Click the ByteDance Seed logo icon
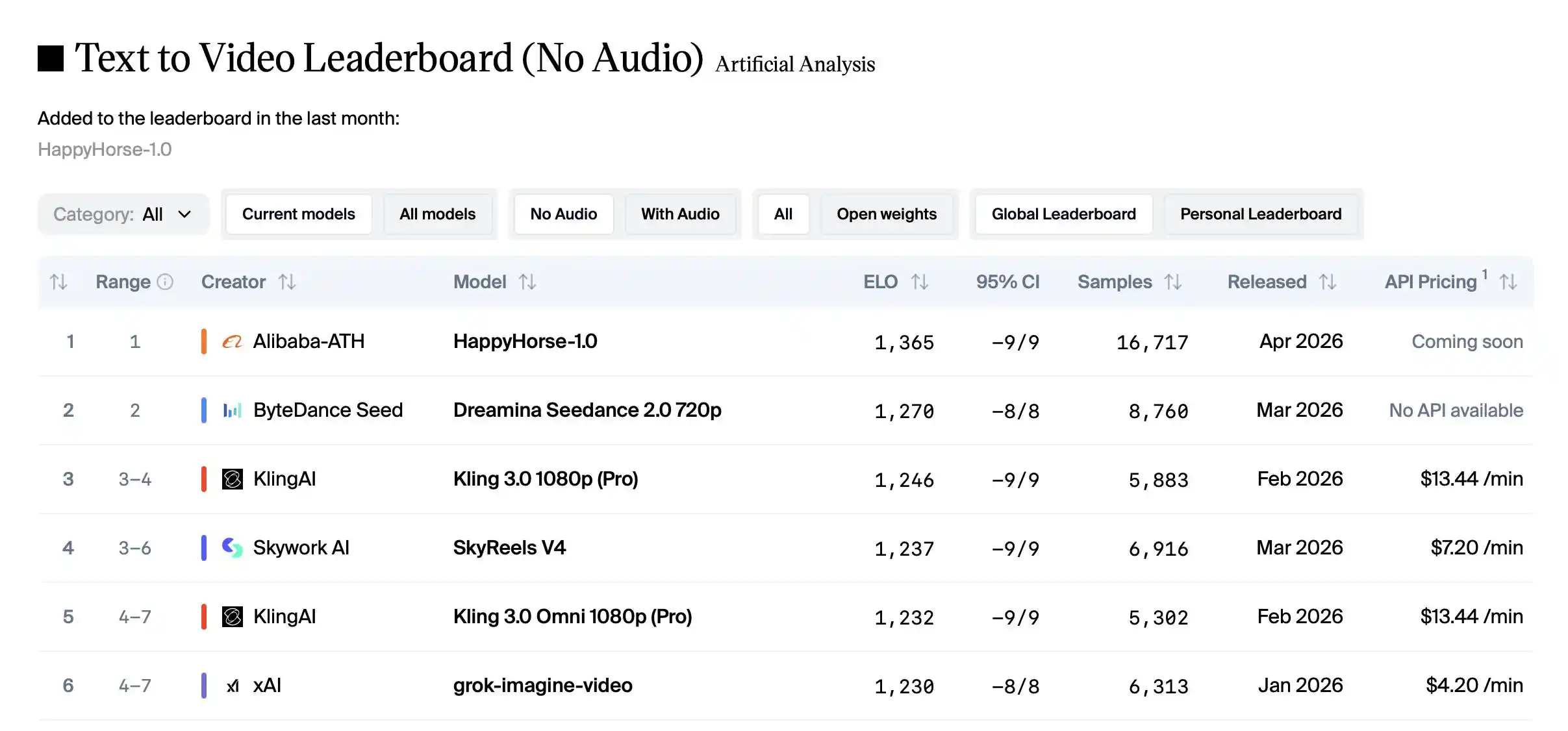The height and width of the screenshot is (731, 1568). 233,410
